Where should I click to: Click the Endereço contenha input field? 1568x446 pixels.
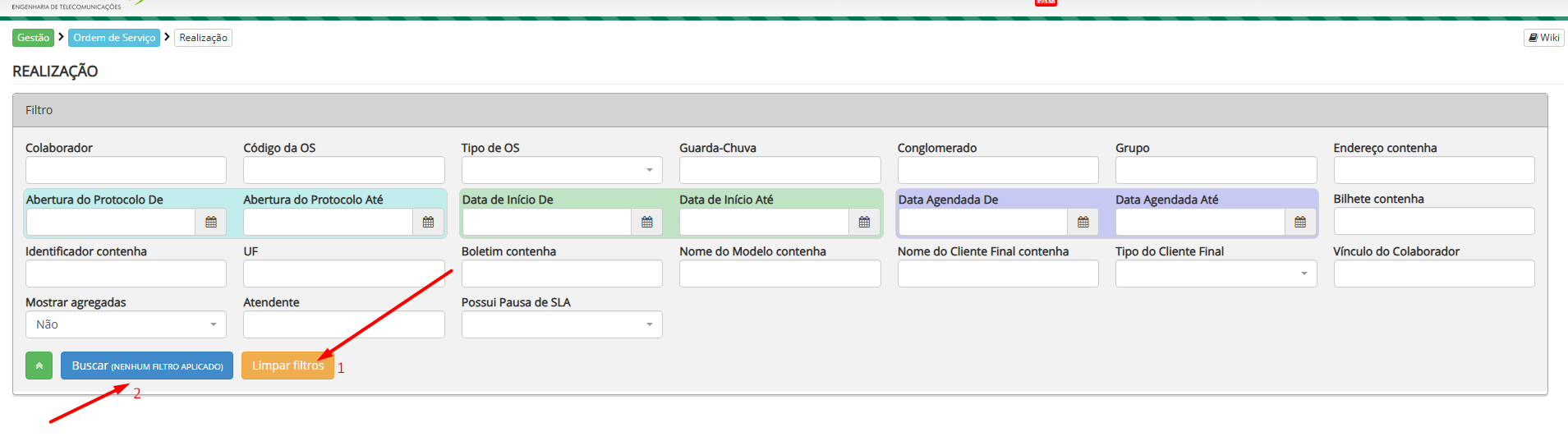1433,170
